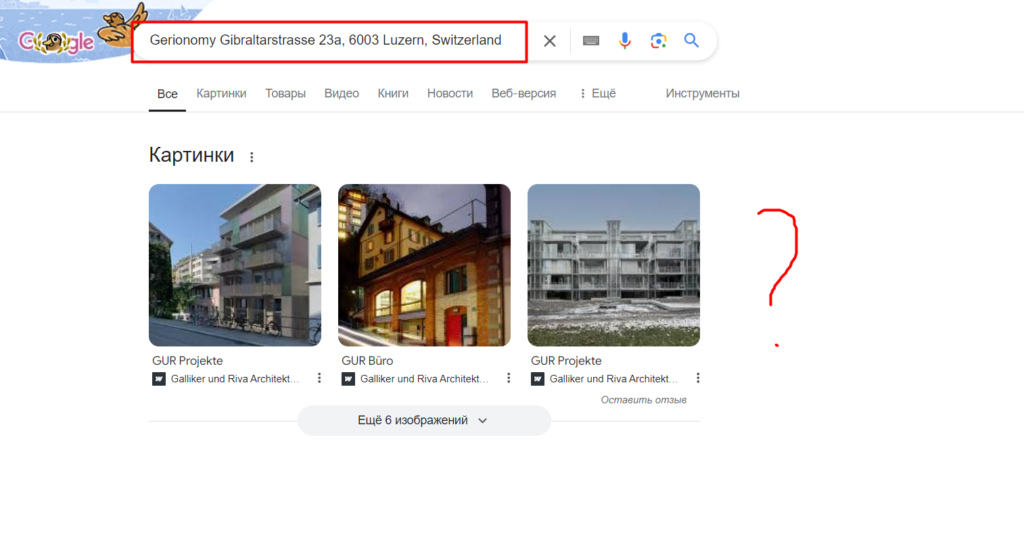Expand Ещё 6 изображений
Screen dimensions: 1024x542
[424, 421]
